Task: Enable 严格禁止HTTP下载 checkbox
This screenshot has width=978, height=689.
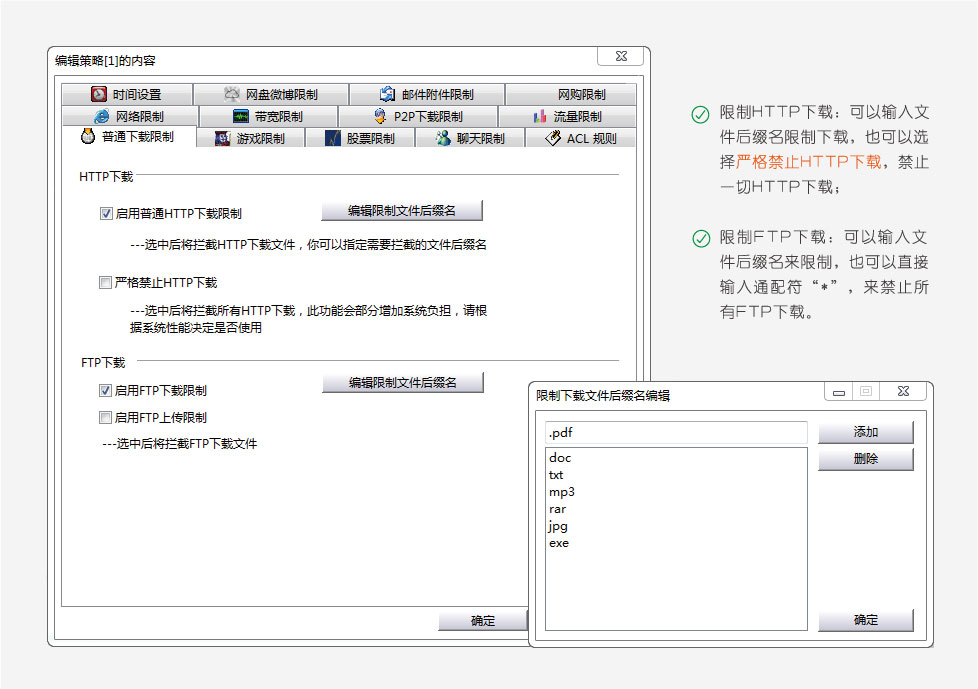Action: pyautogui.click(x=106, y=283)
